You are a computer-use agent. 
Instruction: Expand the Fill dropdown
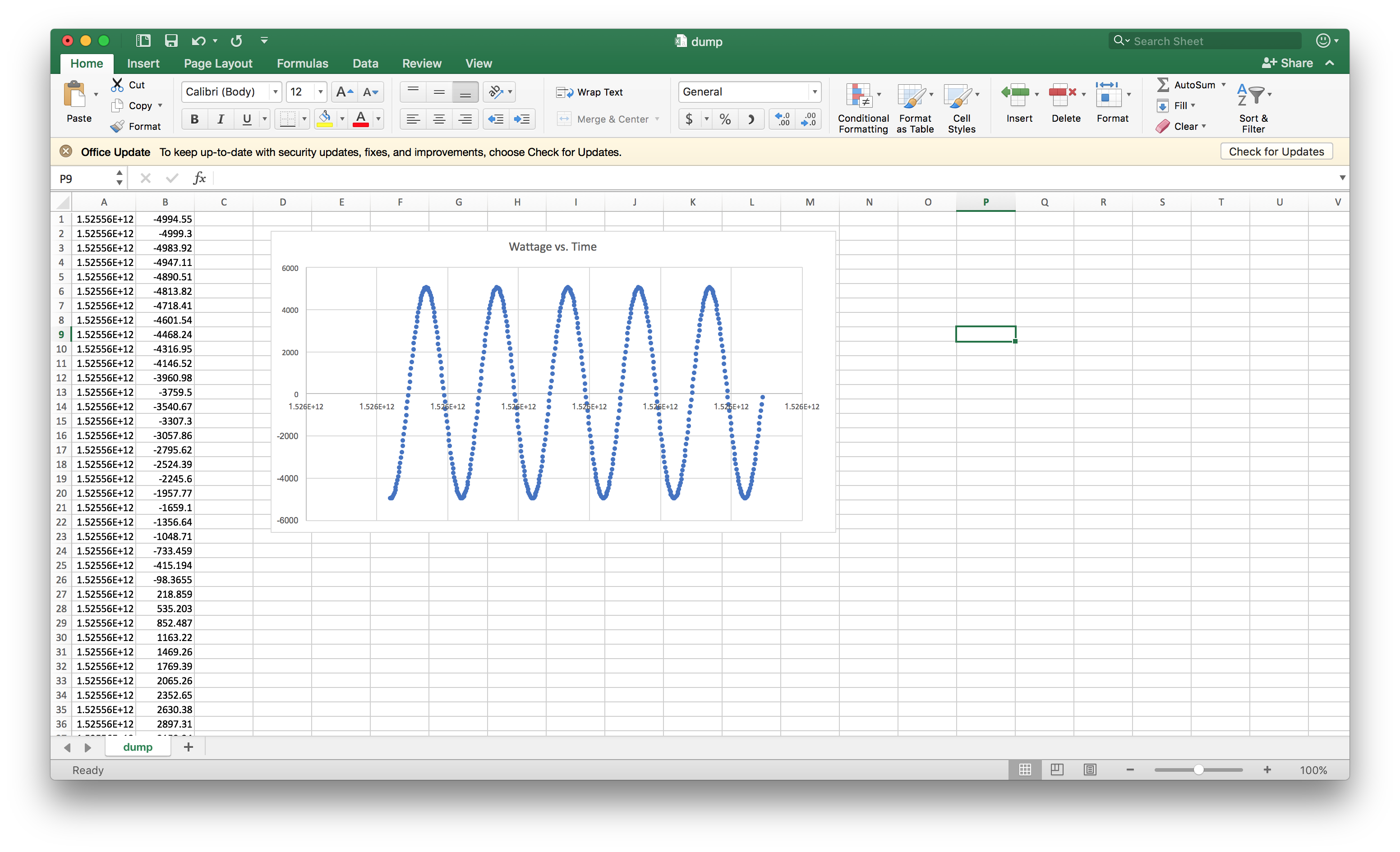pos(1193,105)
